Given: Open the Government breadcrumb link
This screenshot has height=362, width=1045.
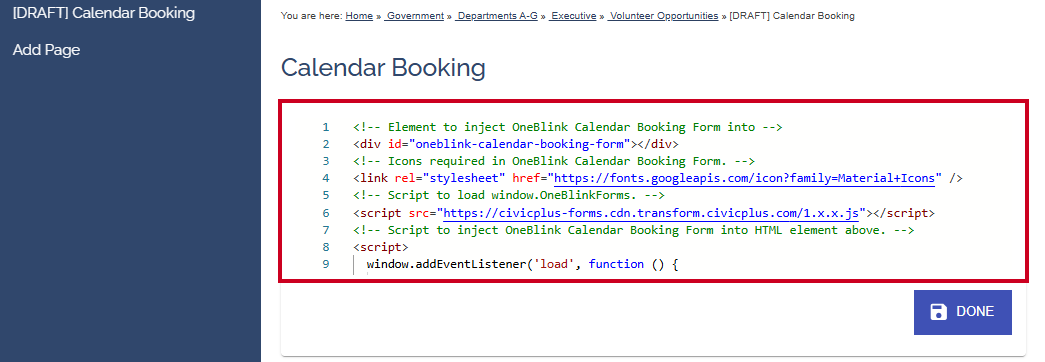Looking at the screenshot, I should click(x=414, y=15).
